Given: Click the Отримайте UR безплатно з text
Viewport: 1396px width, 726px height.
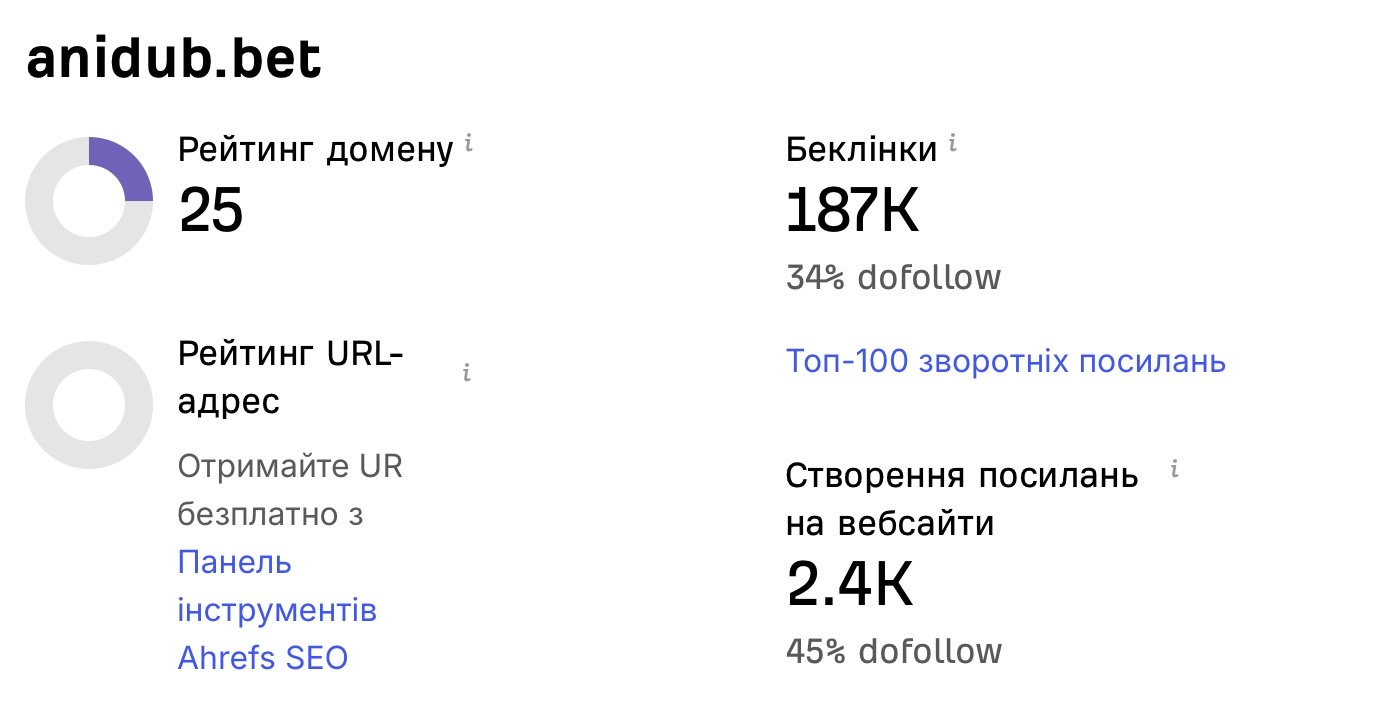Looking at the screenshot, I should click(x=290, y=490).
